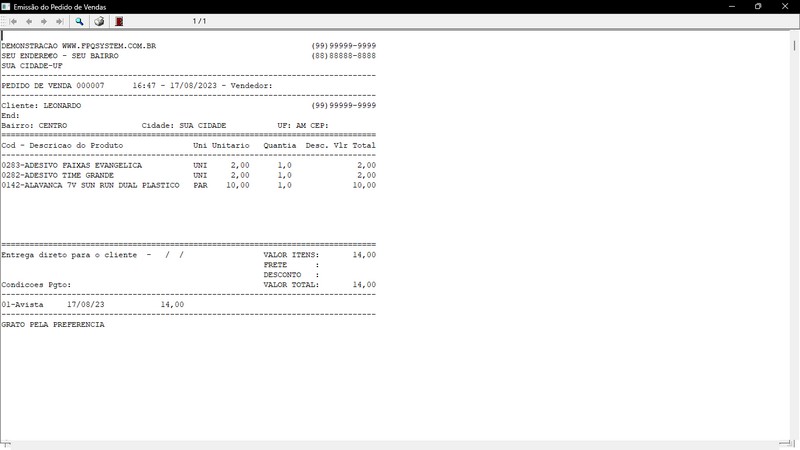Click Cidade: SUA CIDADE text
The image size is (800, 450).
184,126
